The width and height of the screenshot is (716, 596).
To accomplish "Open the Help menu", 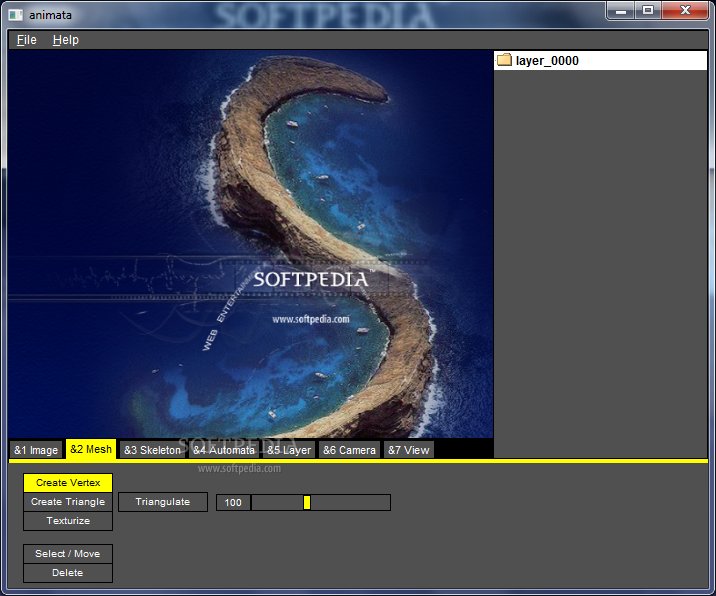I will 66,40.
